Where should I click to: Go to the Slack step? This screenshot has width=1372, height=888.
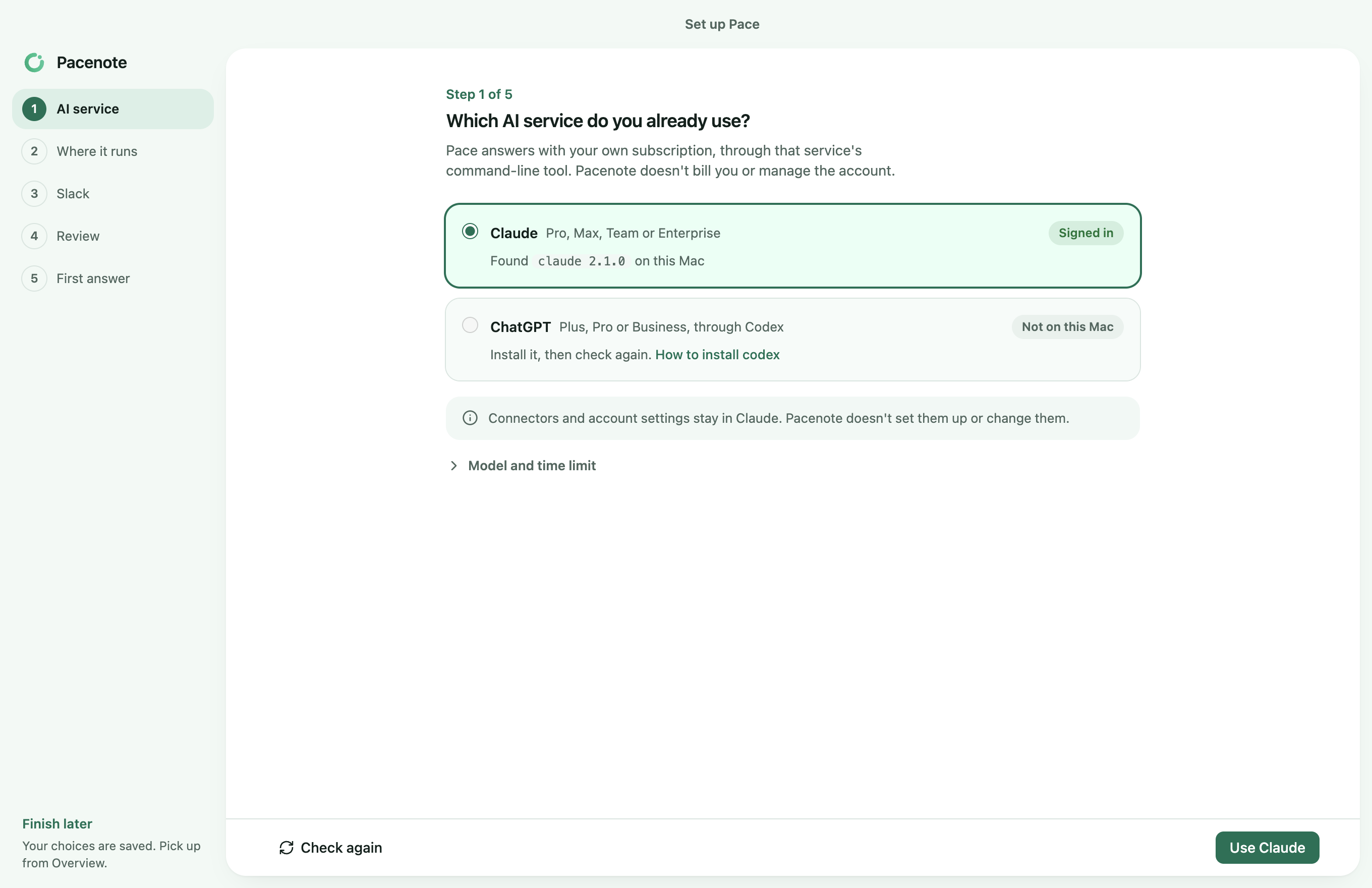(73, 194)
